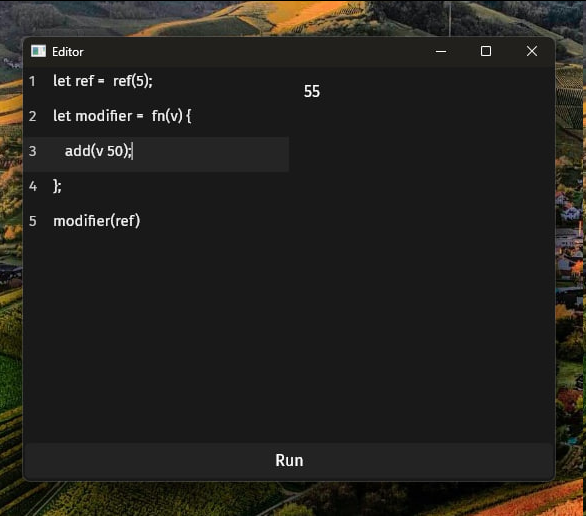Screen dimensions: 586x516
Task: Click the 'Editor' window title text
Action: pyautogui.click(x=68, y=52)
